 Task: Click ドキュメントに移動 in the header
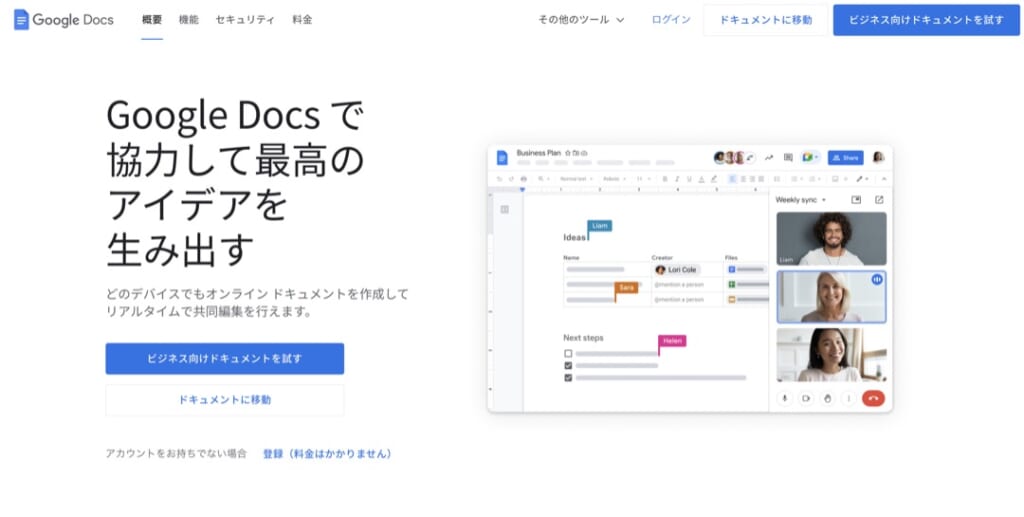pyautogui.click(x=765, y=20)
